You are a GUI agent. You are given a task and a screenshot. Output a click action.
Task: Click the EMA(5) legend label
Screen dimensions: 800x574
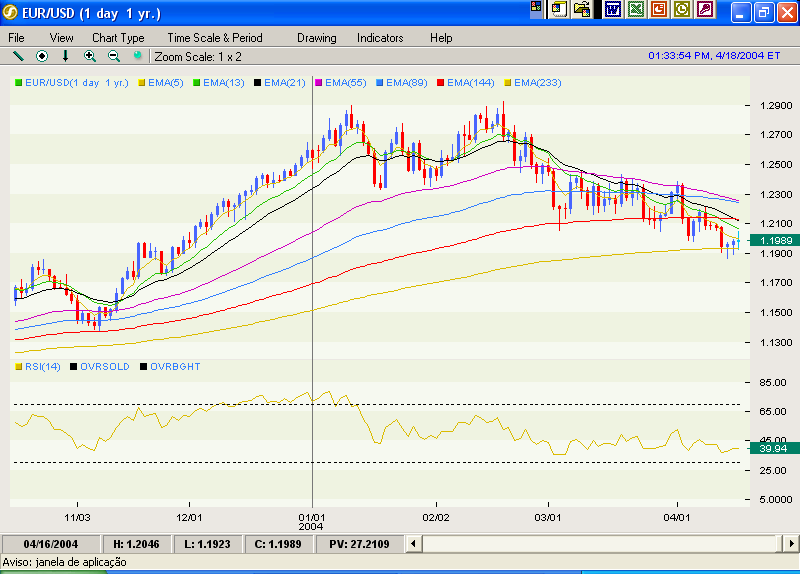[x=166, y=83]
